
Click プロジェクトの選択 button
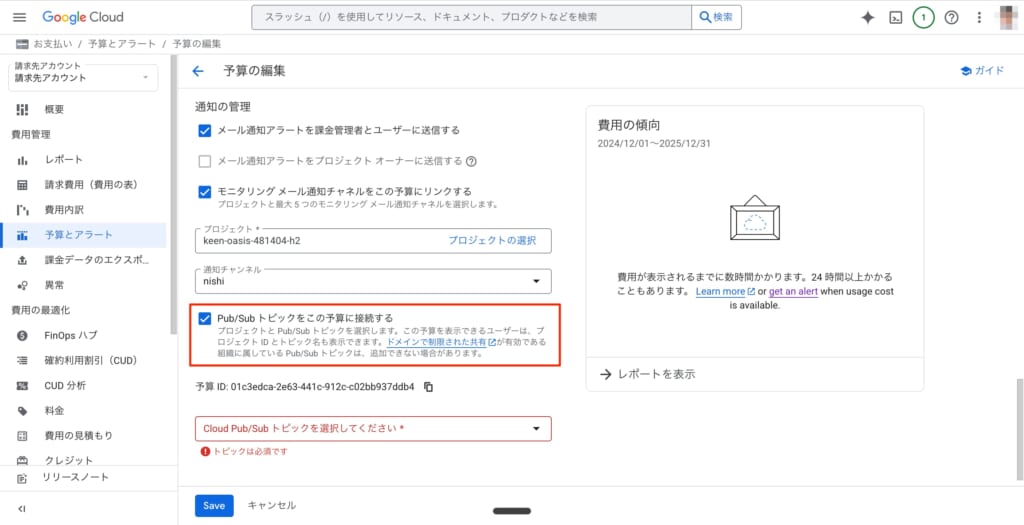[x=492, y=240]
